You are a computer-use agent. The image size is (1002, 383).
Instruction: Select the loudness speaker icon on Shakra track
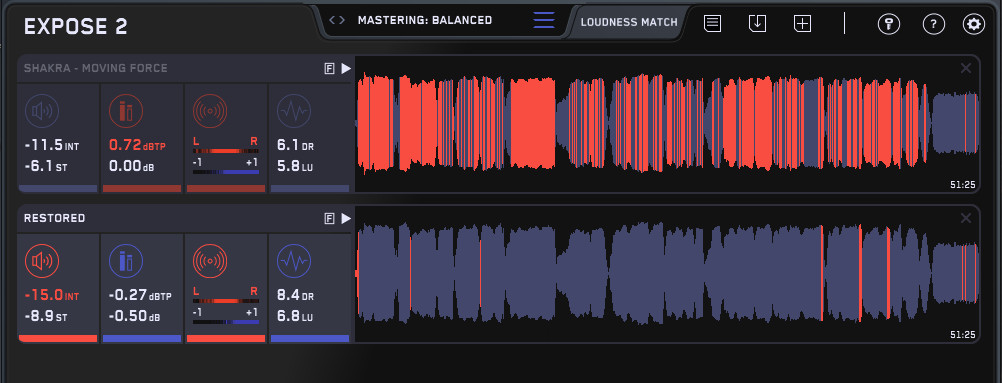point(42,111)
